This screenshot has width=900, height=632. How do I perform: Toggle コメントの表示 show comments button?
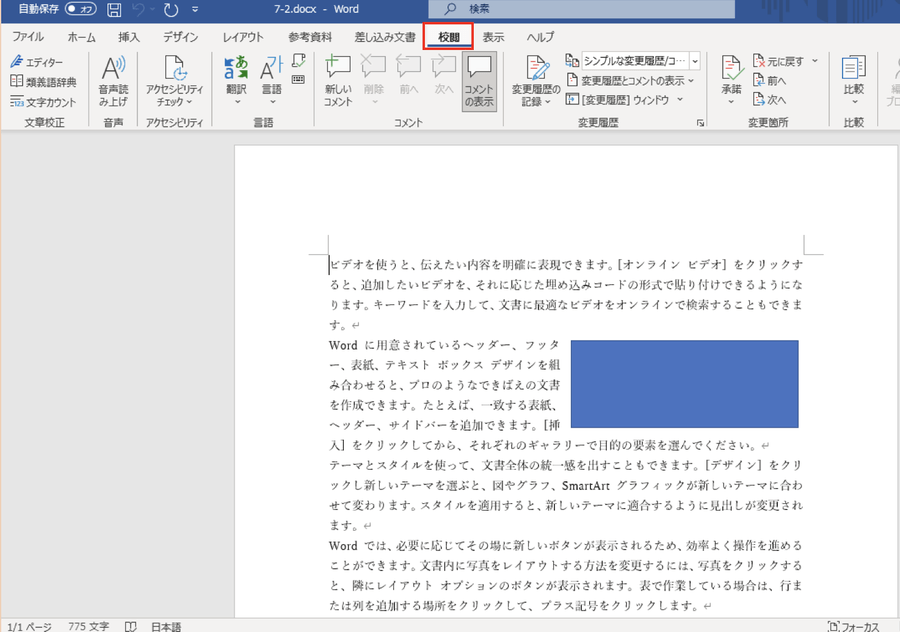pyautogui.click(x=479, y=78)
